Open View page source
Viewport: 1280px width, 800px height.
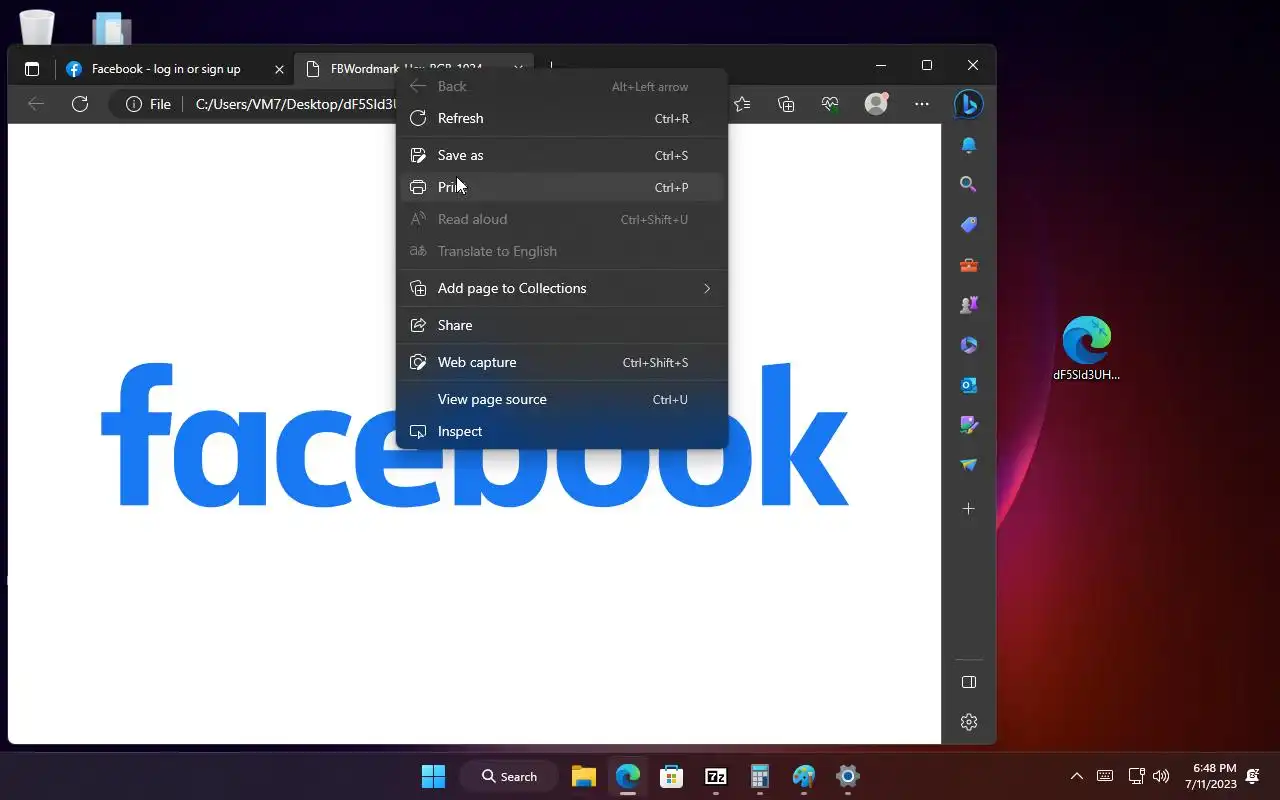(561, 399)
